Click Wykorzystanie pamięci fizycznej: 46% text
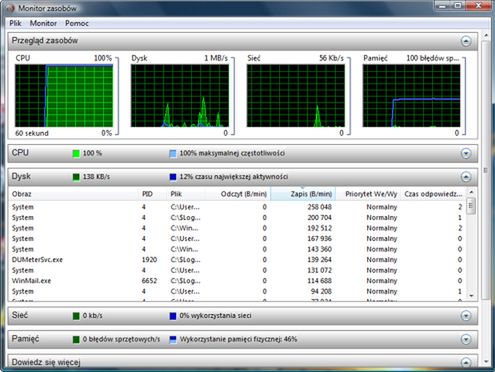495x372 pixels. 238,339
